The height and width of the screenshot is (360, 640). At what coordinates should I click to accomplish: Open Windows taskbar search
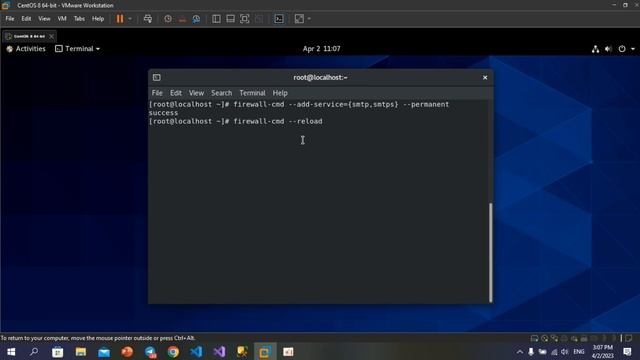(x=34, y=352)
